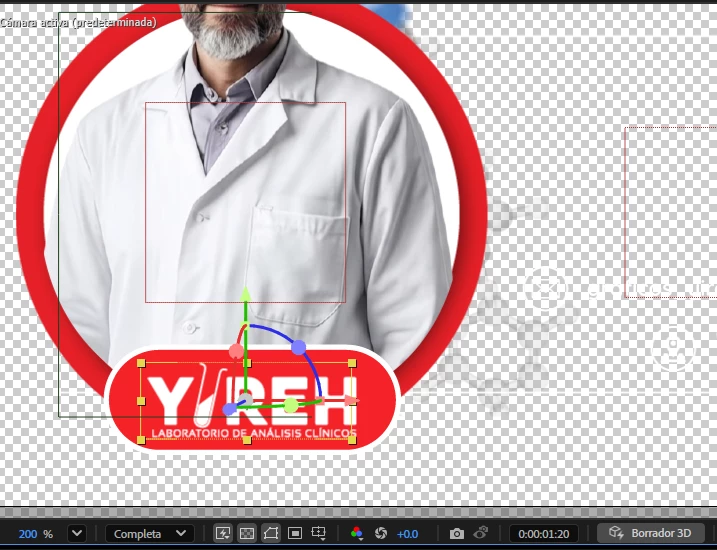This screenshot has width=717, height=550.
Task: Toggle region of interest button
Action: [295, 533]
